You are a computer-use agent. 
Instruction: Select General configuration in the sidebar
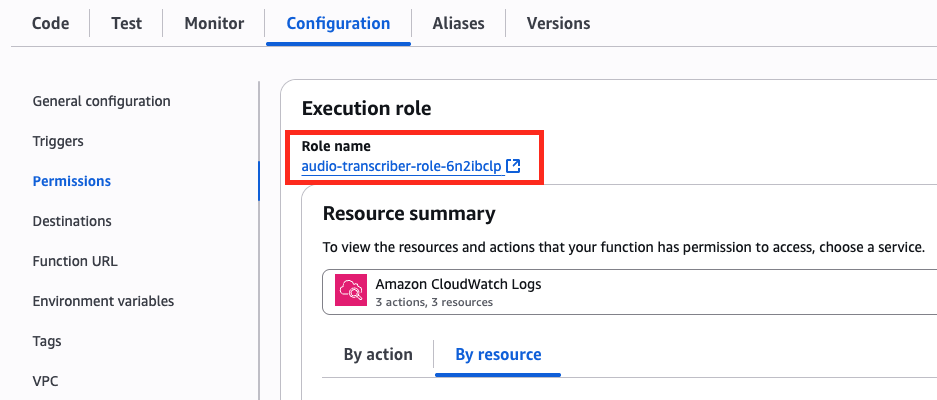point(102,101)
